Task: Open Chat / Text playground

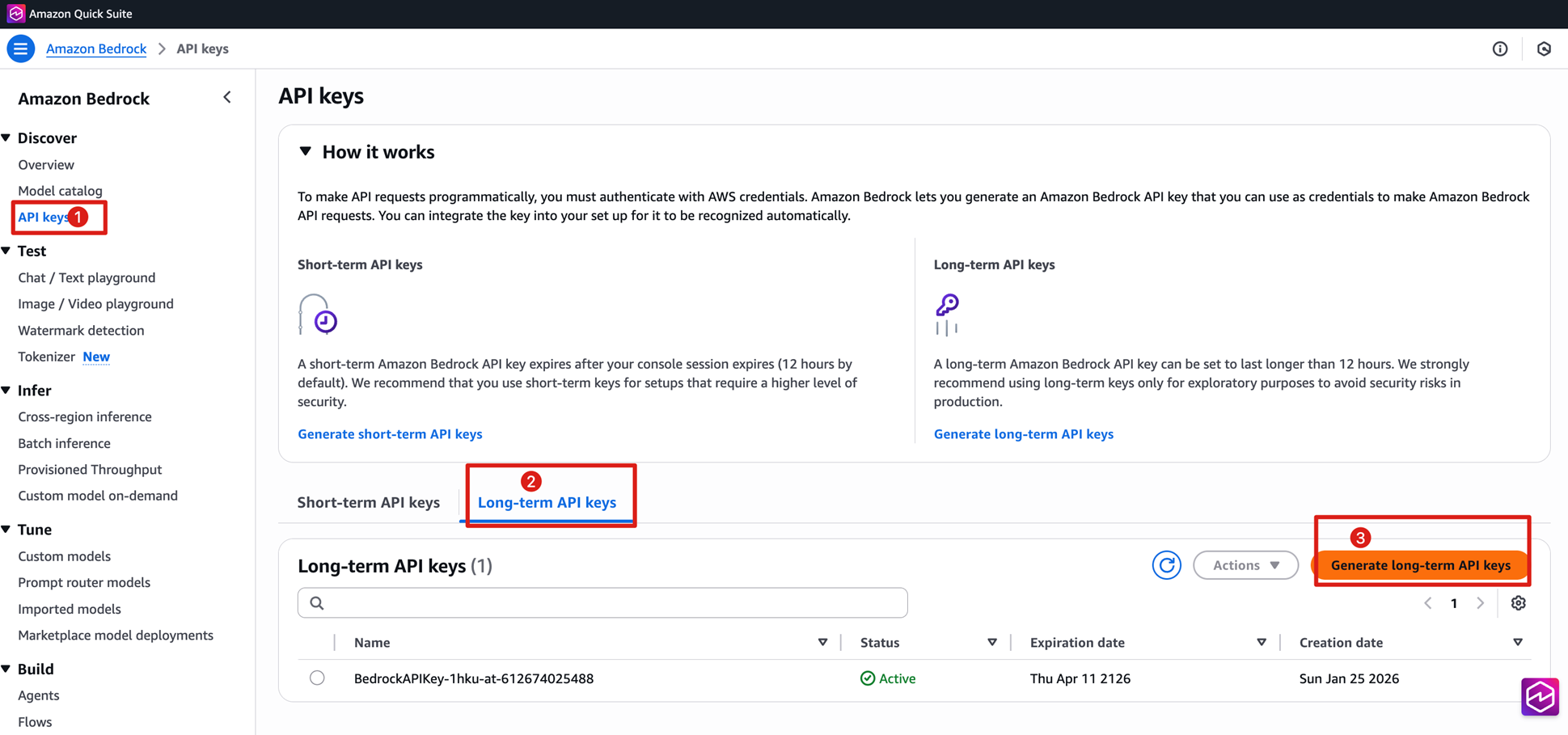Action: pyautogui.click(x=87, y=277)
